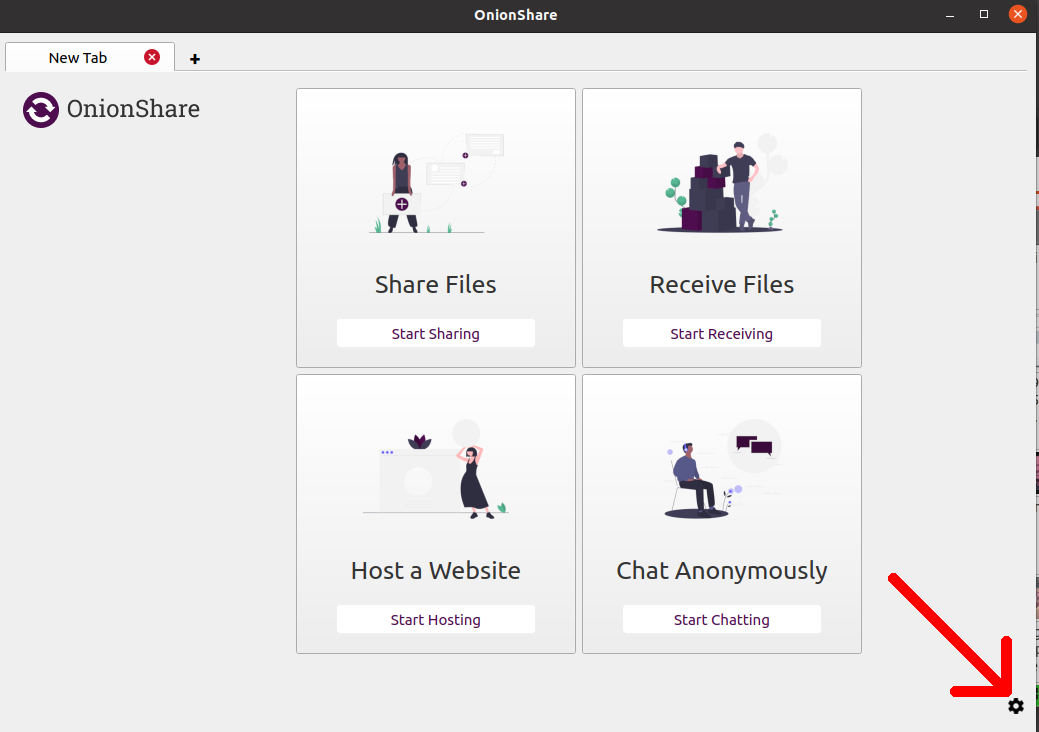This screenshot has width=1039, height=732.
Task: Click Start Sharing button
Action: click(x=435, y=333)
